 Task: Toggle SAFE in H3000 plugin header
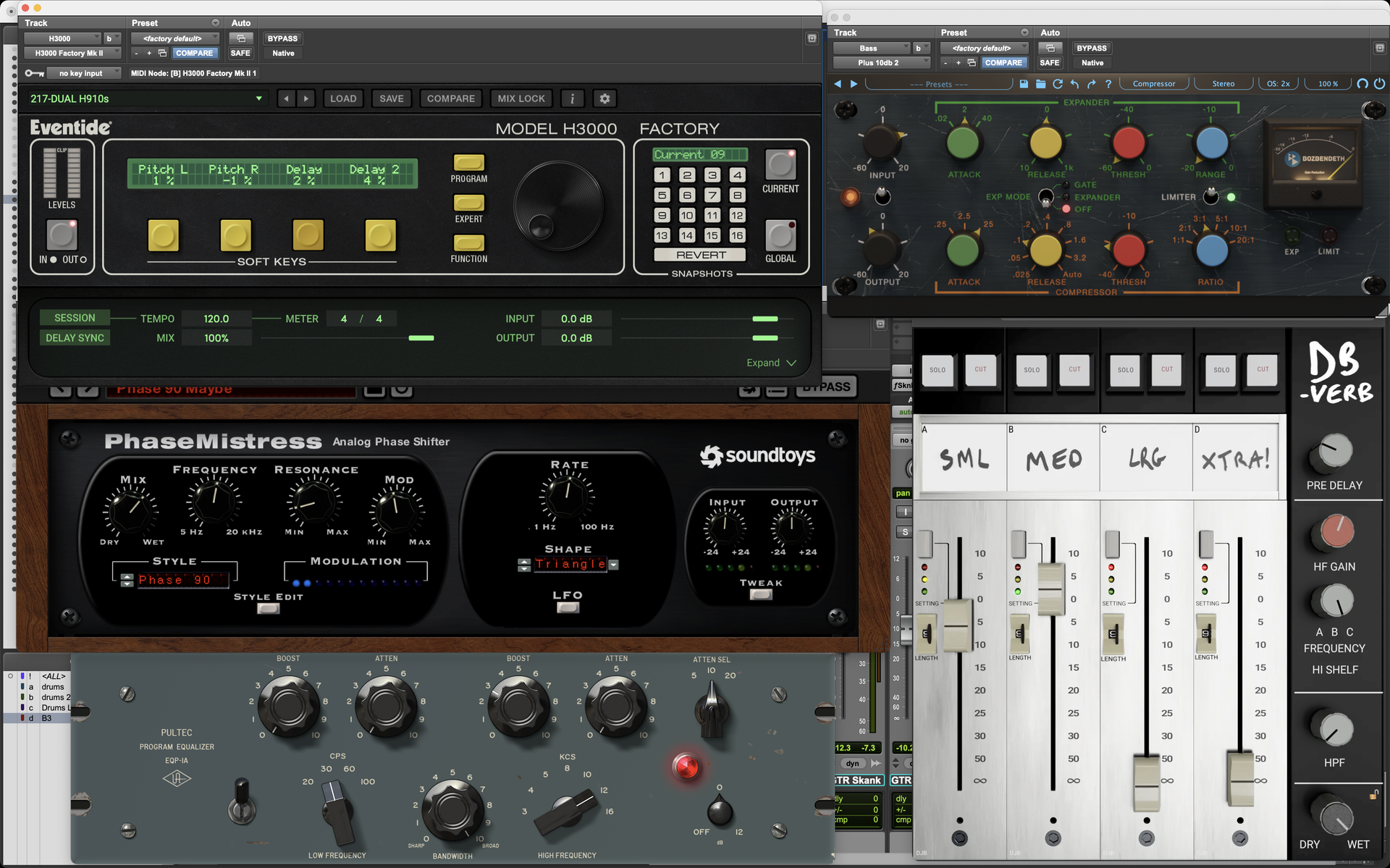240,53
